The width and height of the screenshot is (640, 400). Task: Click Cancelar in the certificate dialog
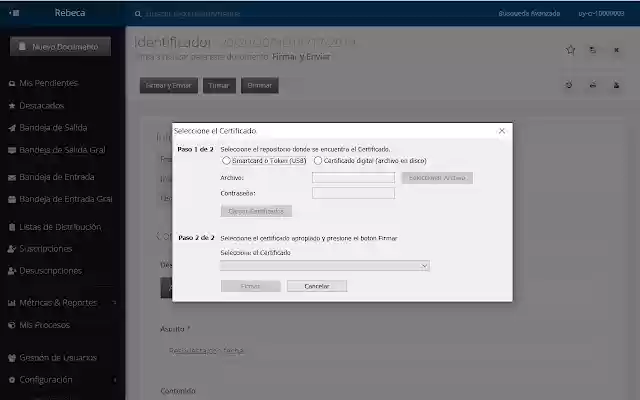317,286
